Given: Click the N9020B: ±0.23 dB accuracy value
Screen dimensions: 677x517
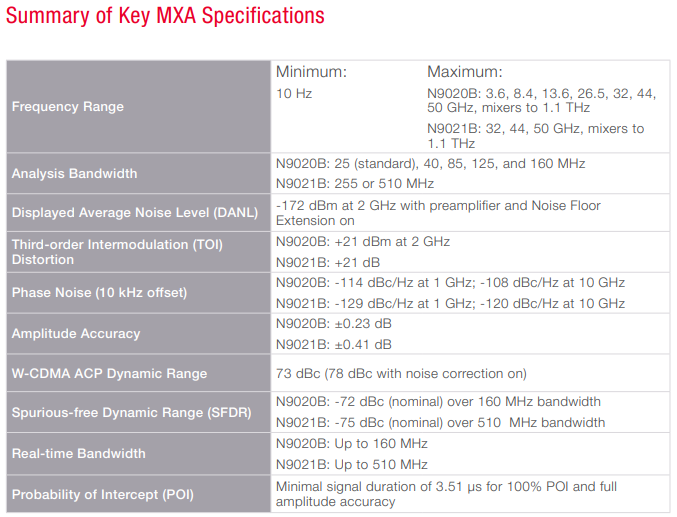Looking at the screenshot, I should pos(334,324).
